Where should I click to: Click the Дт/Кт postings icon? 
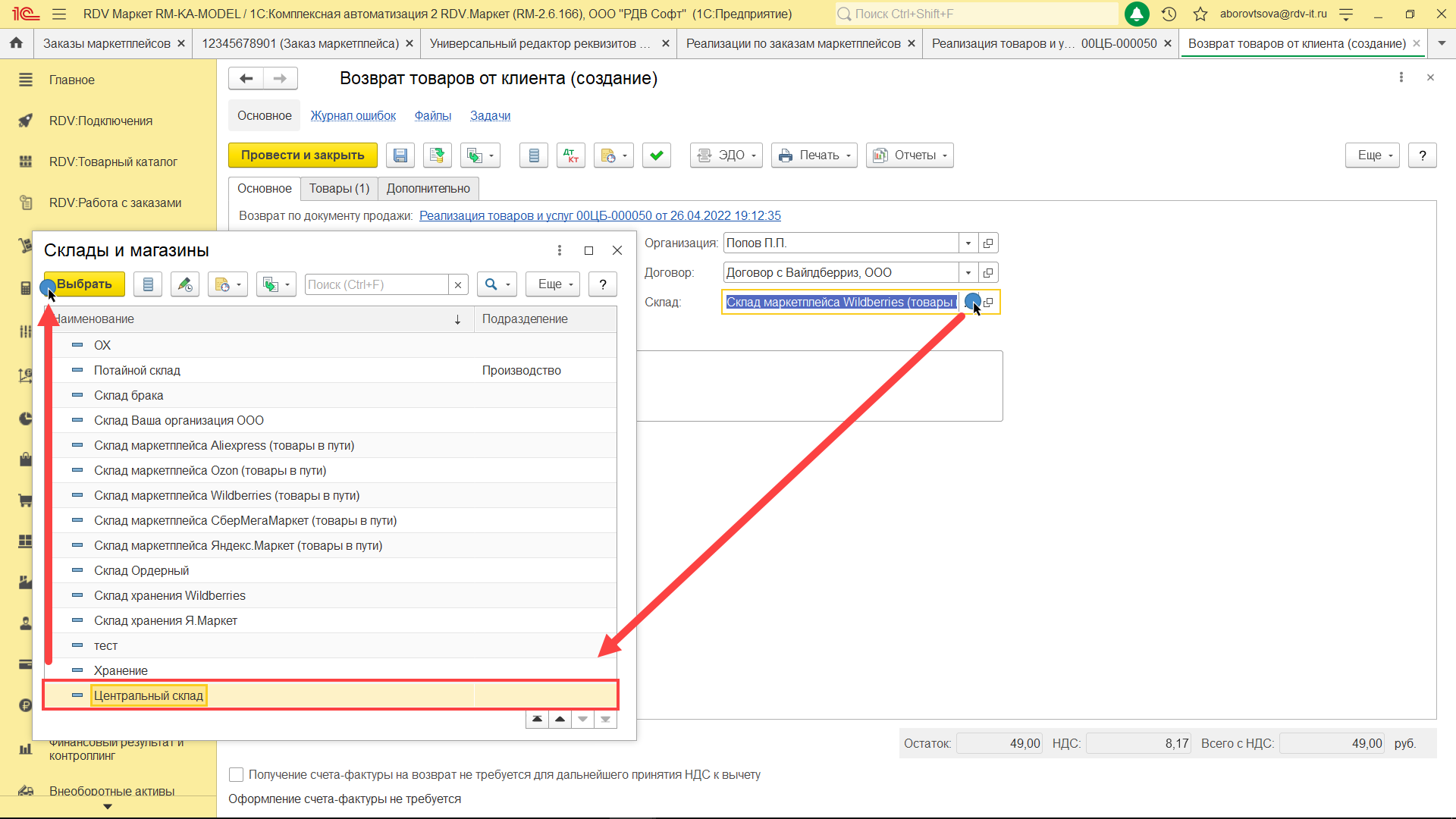[x=570, y=155]
